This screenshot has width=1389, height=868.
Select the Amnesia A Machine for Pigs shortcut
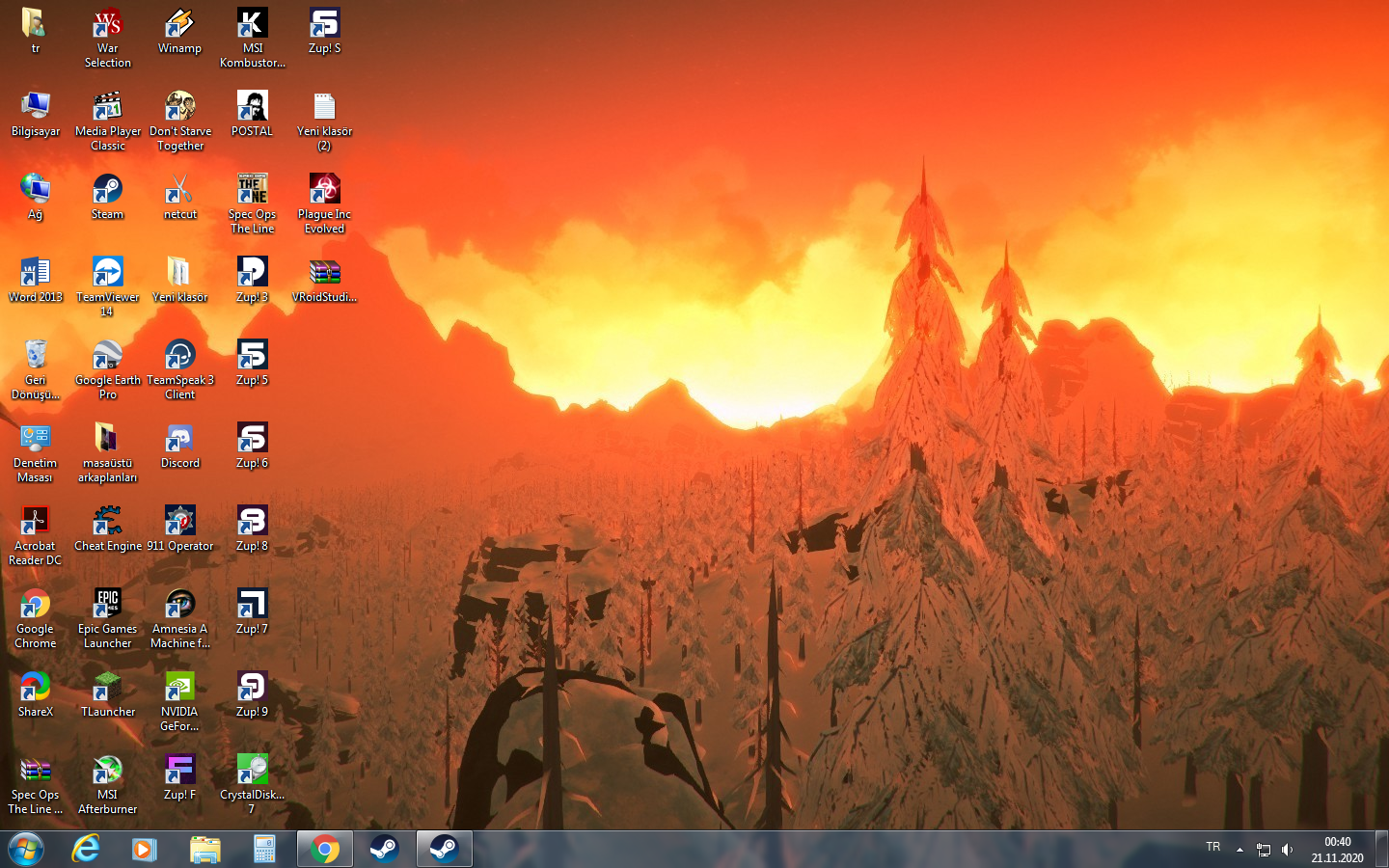(x=180, y=619)
